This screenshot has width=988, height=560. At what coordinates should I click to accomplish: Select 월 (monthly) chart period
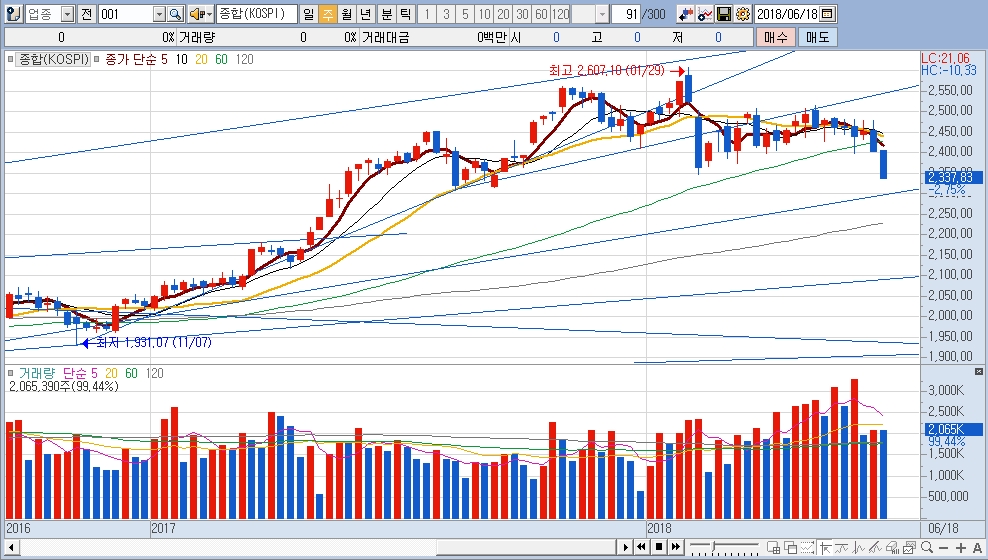(x=345, y=14)
